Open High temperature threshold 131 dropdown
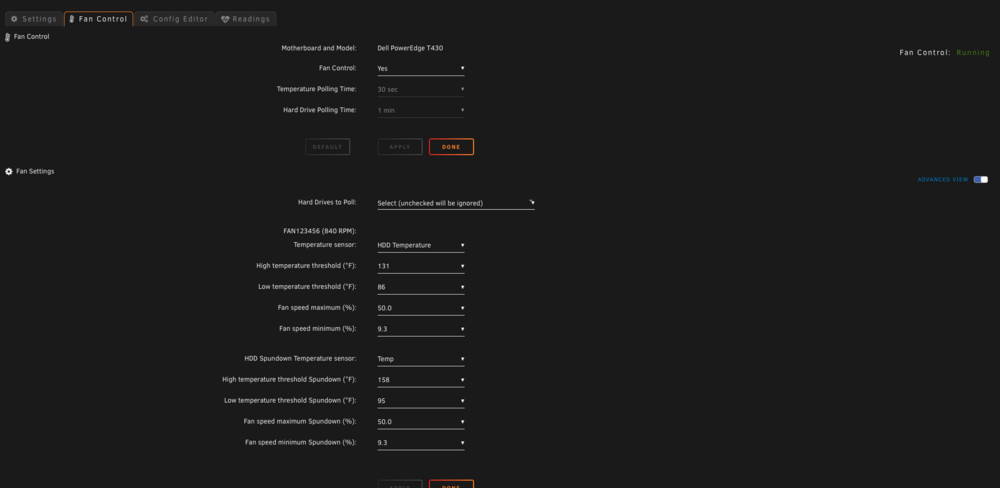The width and height of the screenshot is (1000, 488). click(421, 266)
